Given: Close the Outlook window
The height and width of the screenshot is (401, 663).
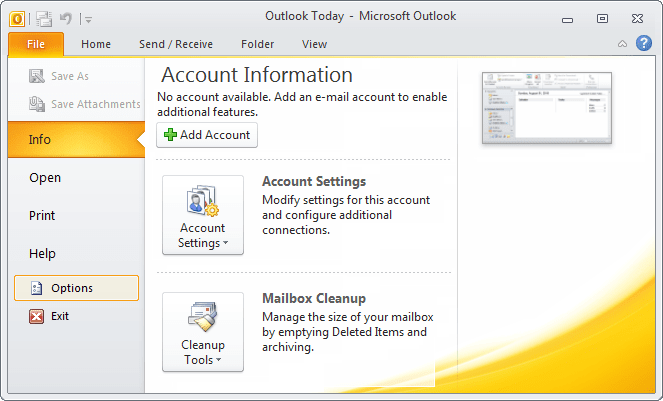Looking at the screenshot, I should tap(638, 19).
